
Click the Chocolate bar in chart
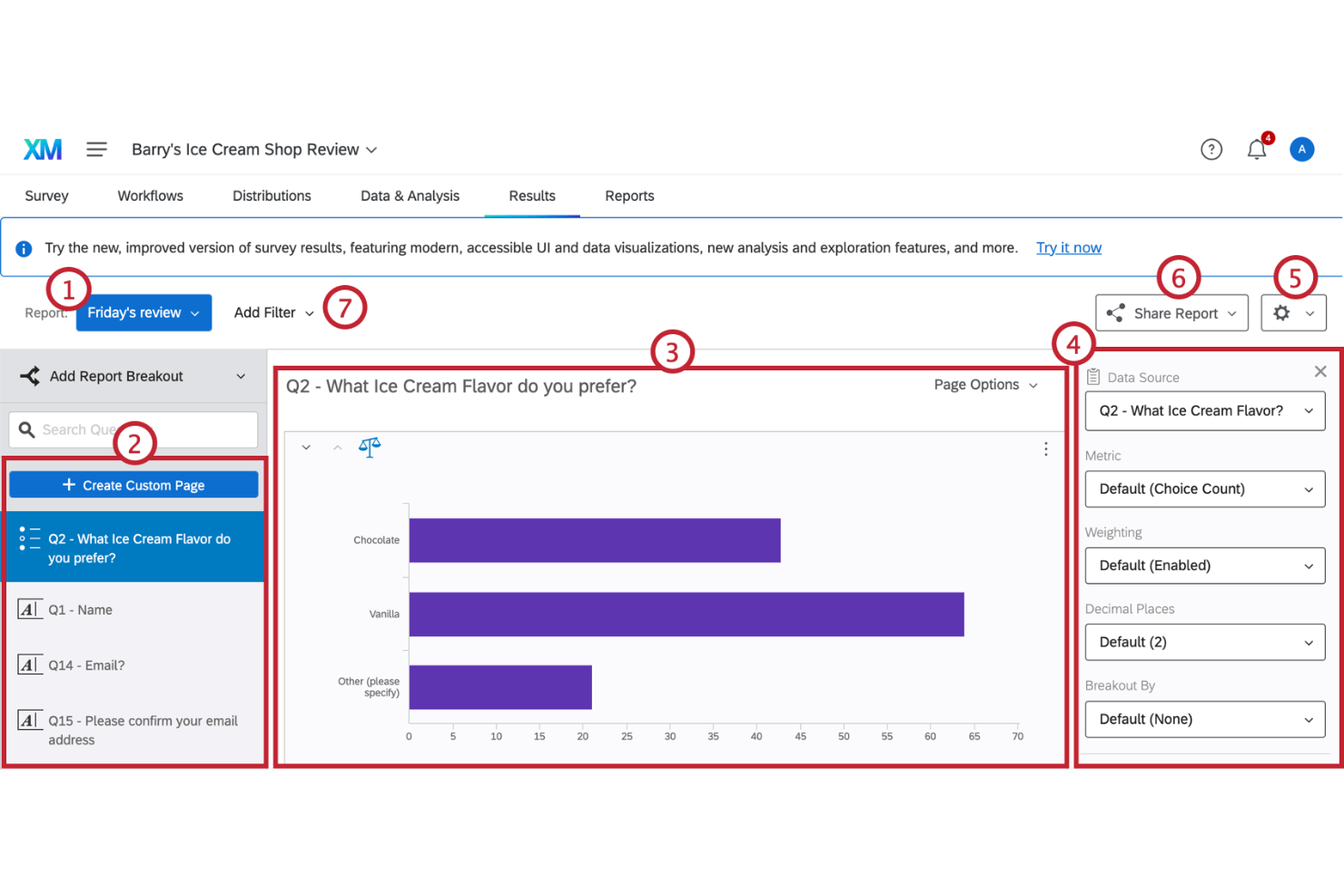tap(595, 540)
